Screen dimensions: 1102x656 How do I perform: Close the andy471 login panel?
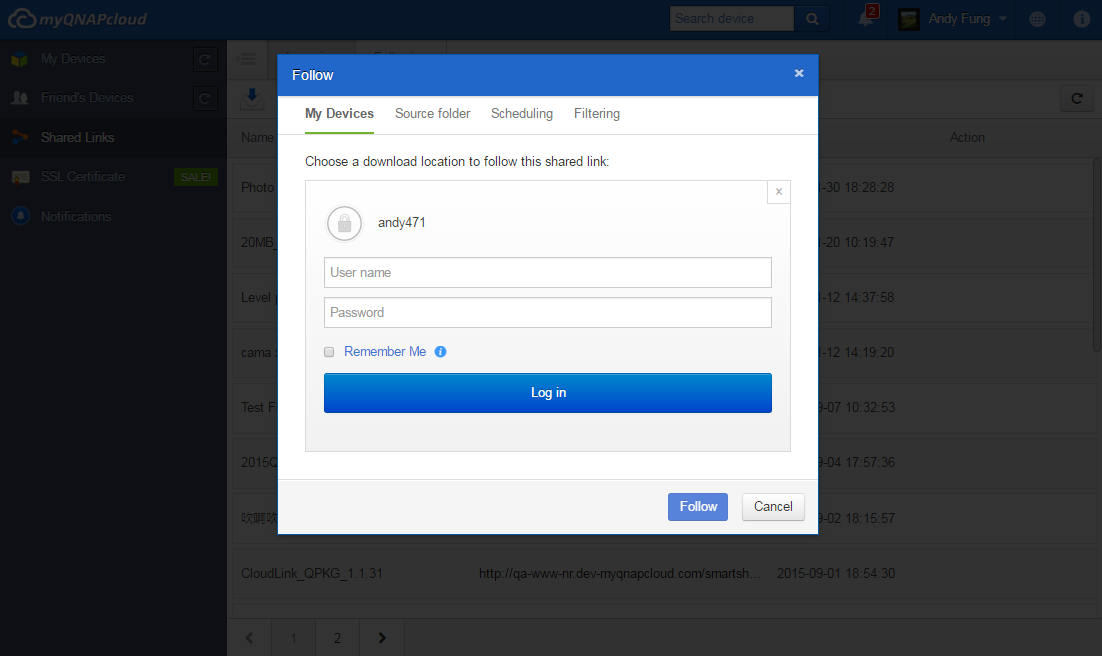click(778, 192)
